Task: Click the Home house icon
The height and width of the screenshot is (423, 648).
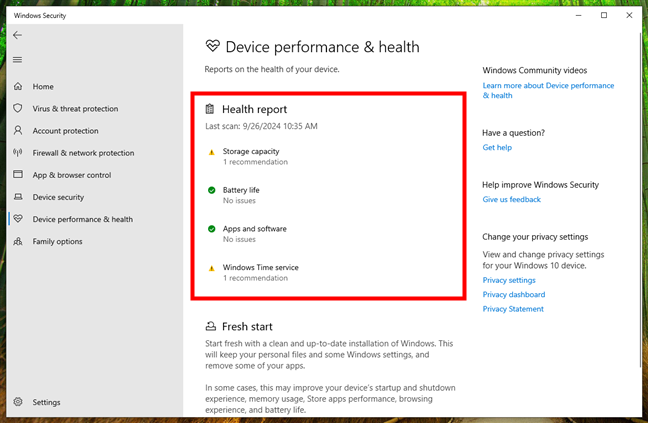Action: 18,86
